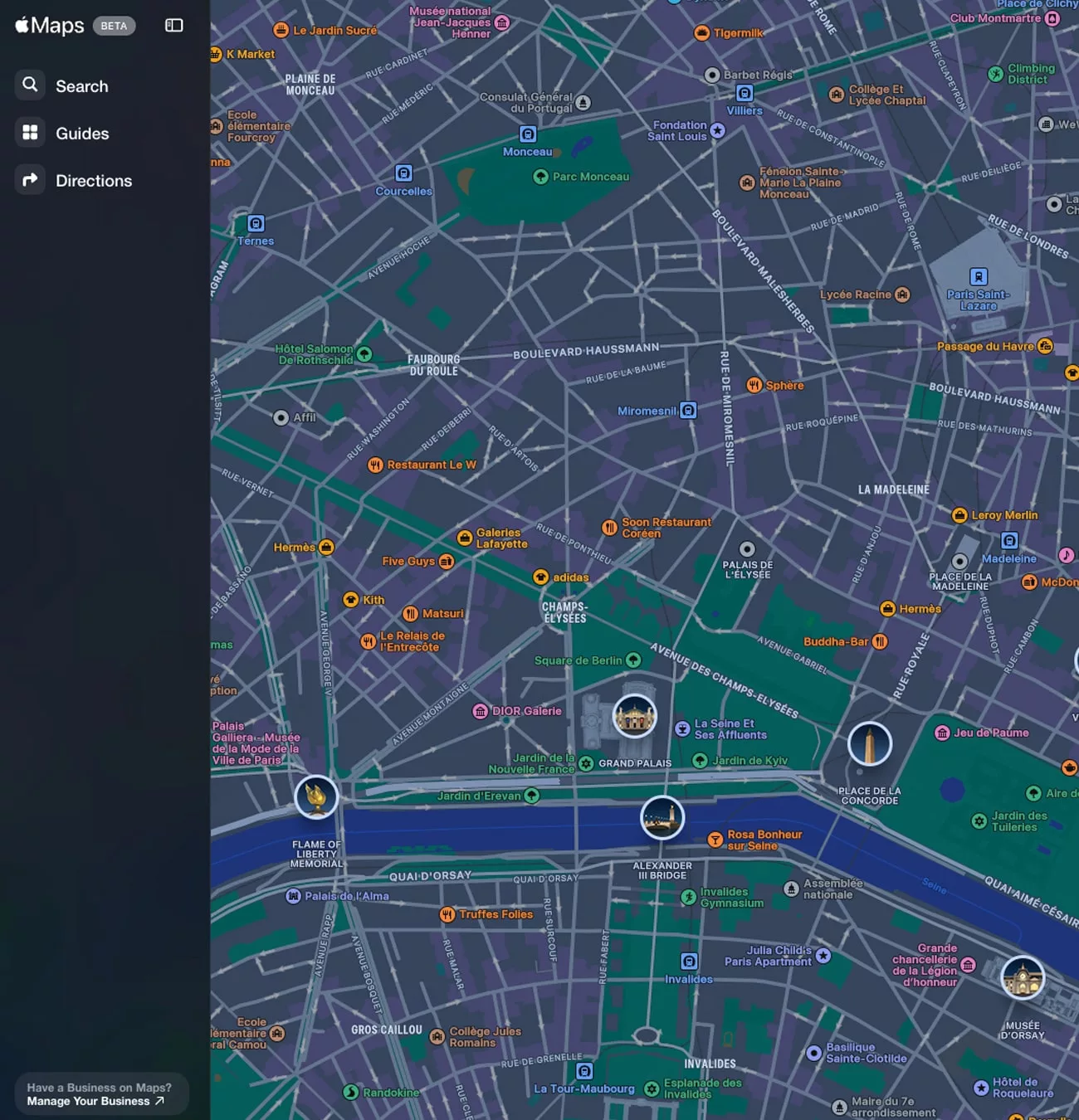The width and height of the screenshot is (1079, 1120).
Task: Select the Le Jardin Sucré marker
Action: coord(281,31)
